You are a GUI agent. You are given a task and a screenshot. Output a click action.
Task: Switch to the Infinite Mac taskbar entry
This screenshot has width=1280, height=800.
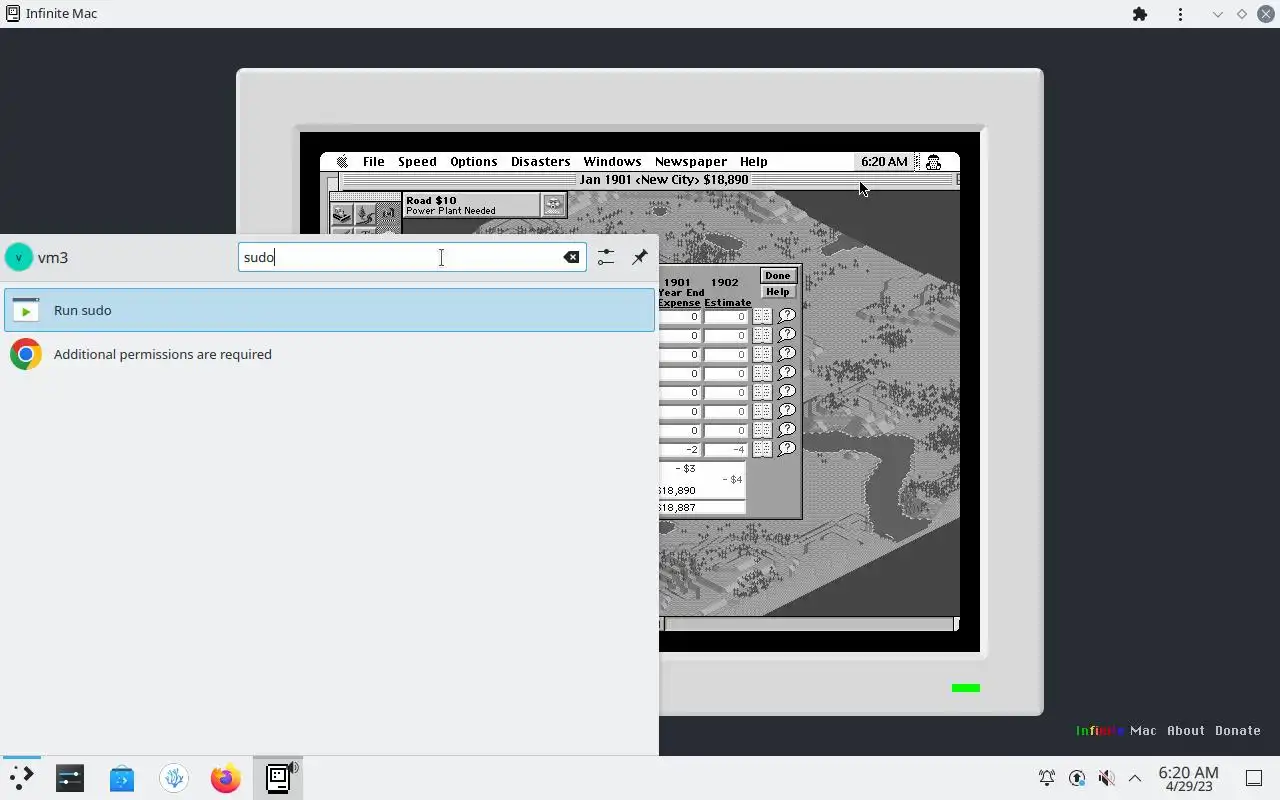point(279,778)
